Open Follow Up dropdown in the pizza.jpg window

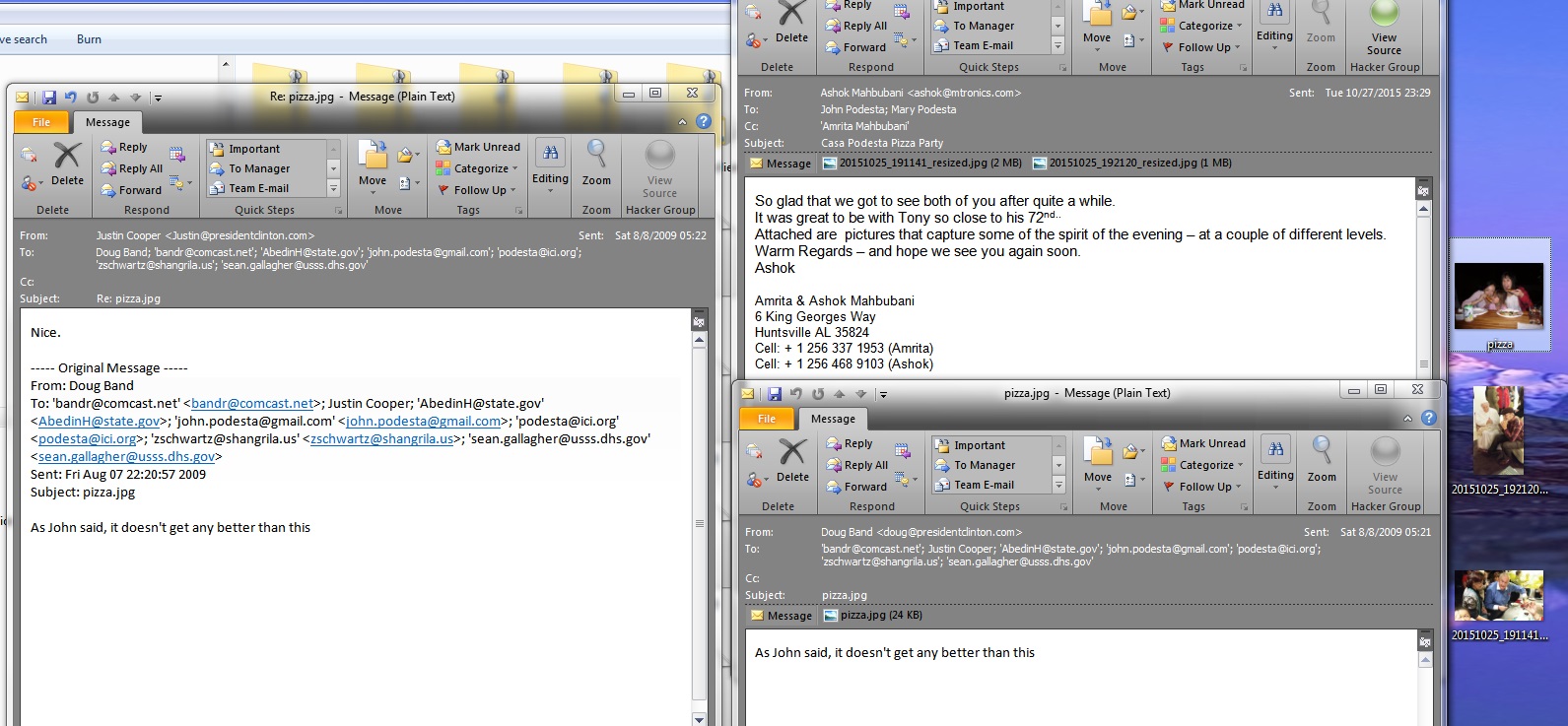(1204, 487)
